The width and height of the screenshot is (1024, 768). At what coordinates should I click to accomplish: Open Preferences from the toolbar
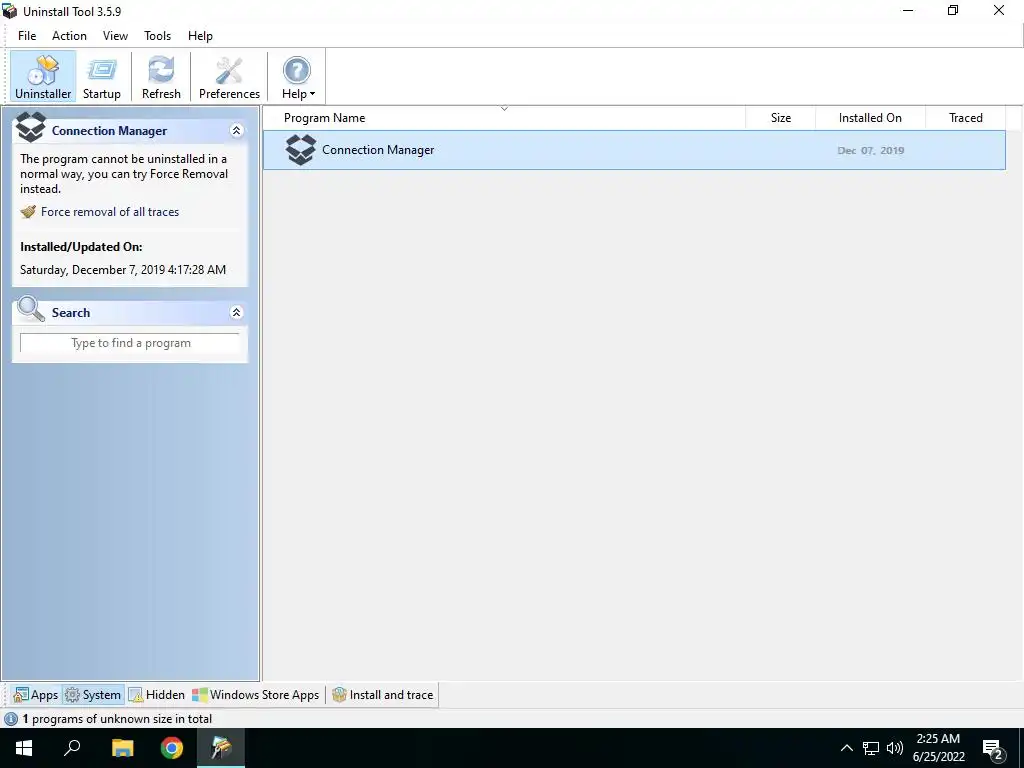tap(229, 76)
